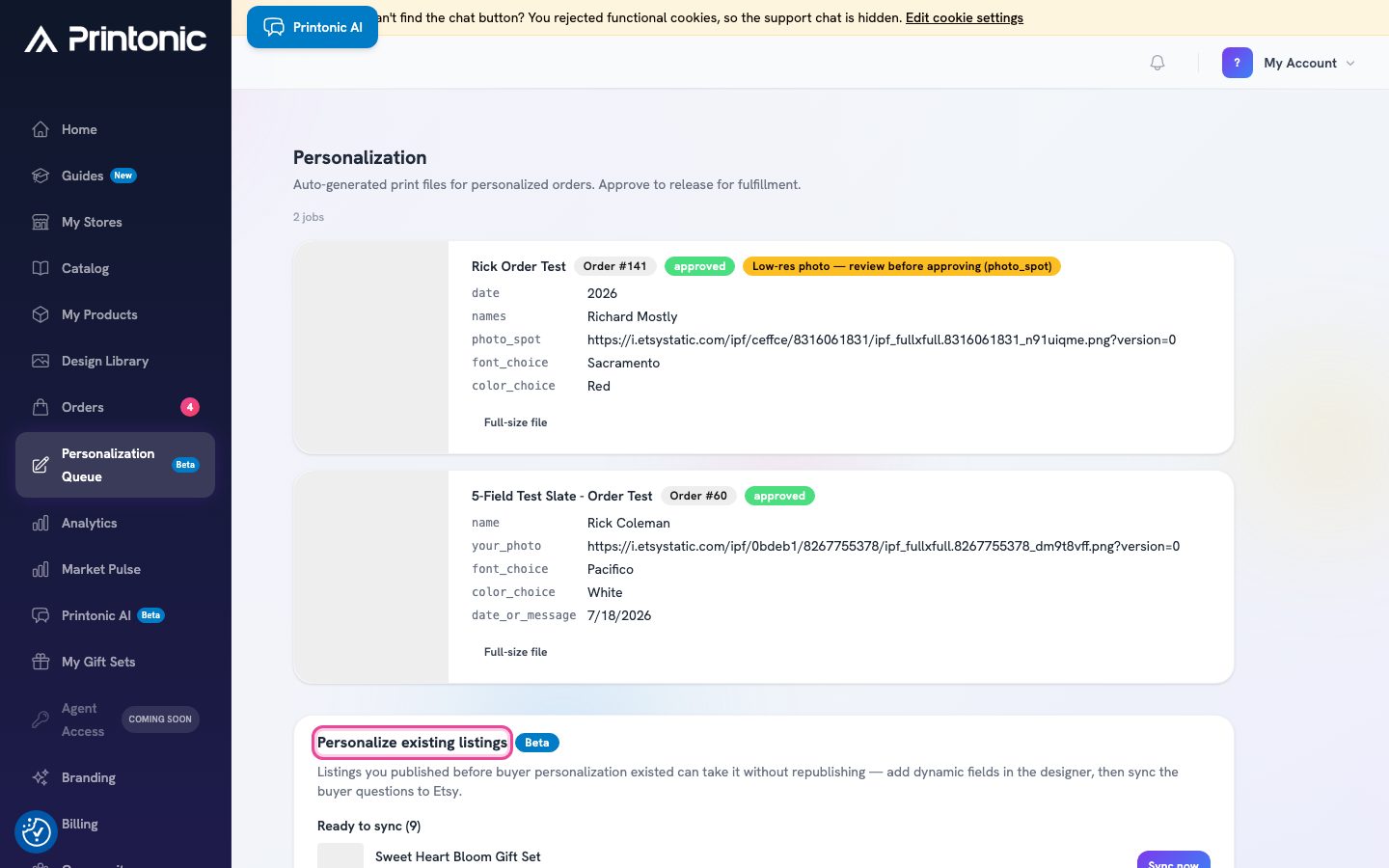The image size is (1389, 868).
Task: Click the Market Pulse chart icon
Action: pos(41,569)
